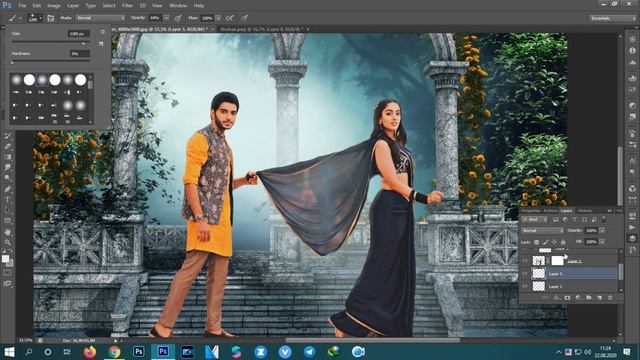Viewport: 640px width, 360px height.
Task: Open the Flow slider dropdown
Action: click(x=218, y=18)
